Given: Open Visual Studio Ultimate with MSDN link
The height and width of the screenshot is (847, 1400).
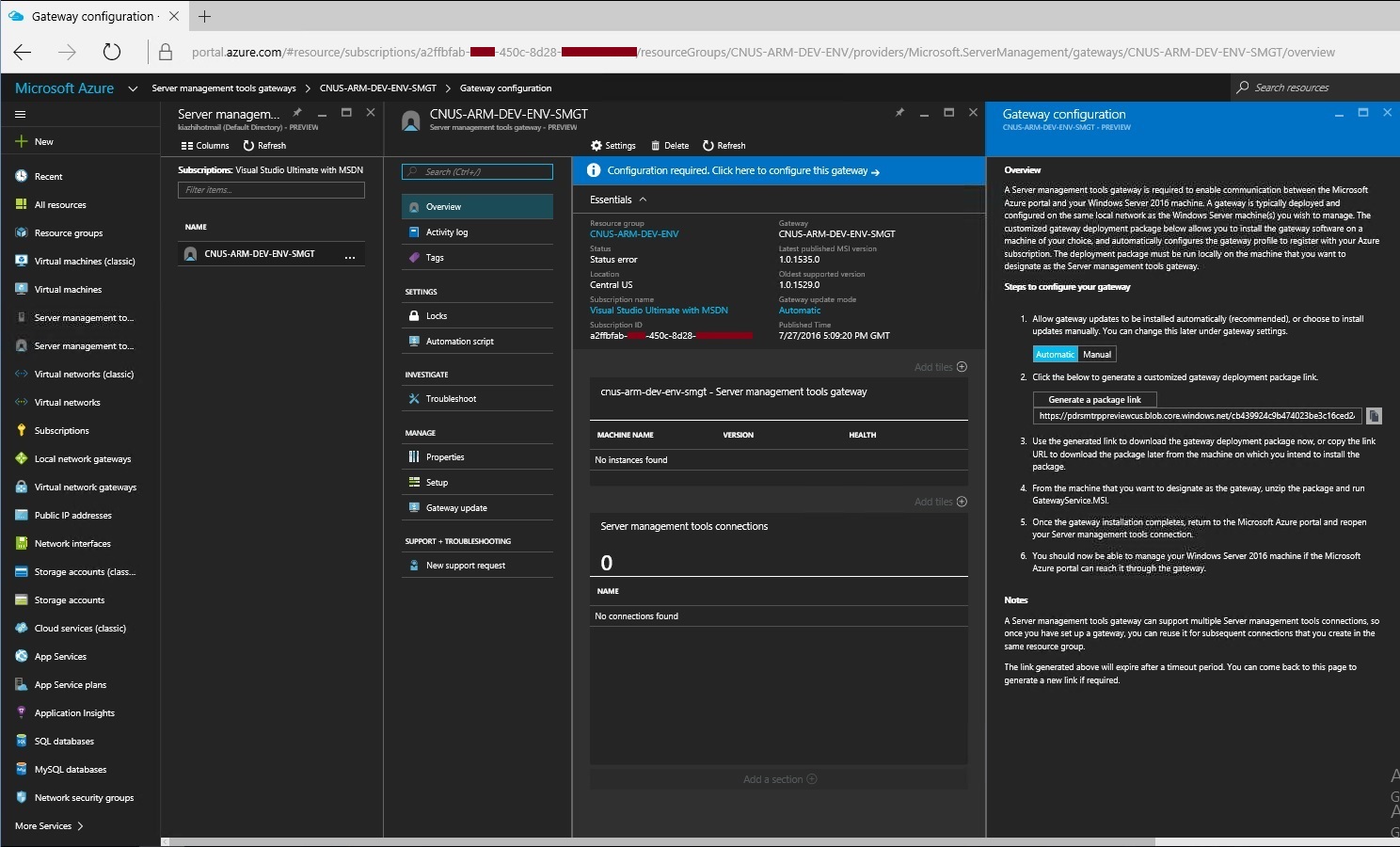Looking at the screenshot, I should [x=659, y=311].
